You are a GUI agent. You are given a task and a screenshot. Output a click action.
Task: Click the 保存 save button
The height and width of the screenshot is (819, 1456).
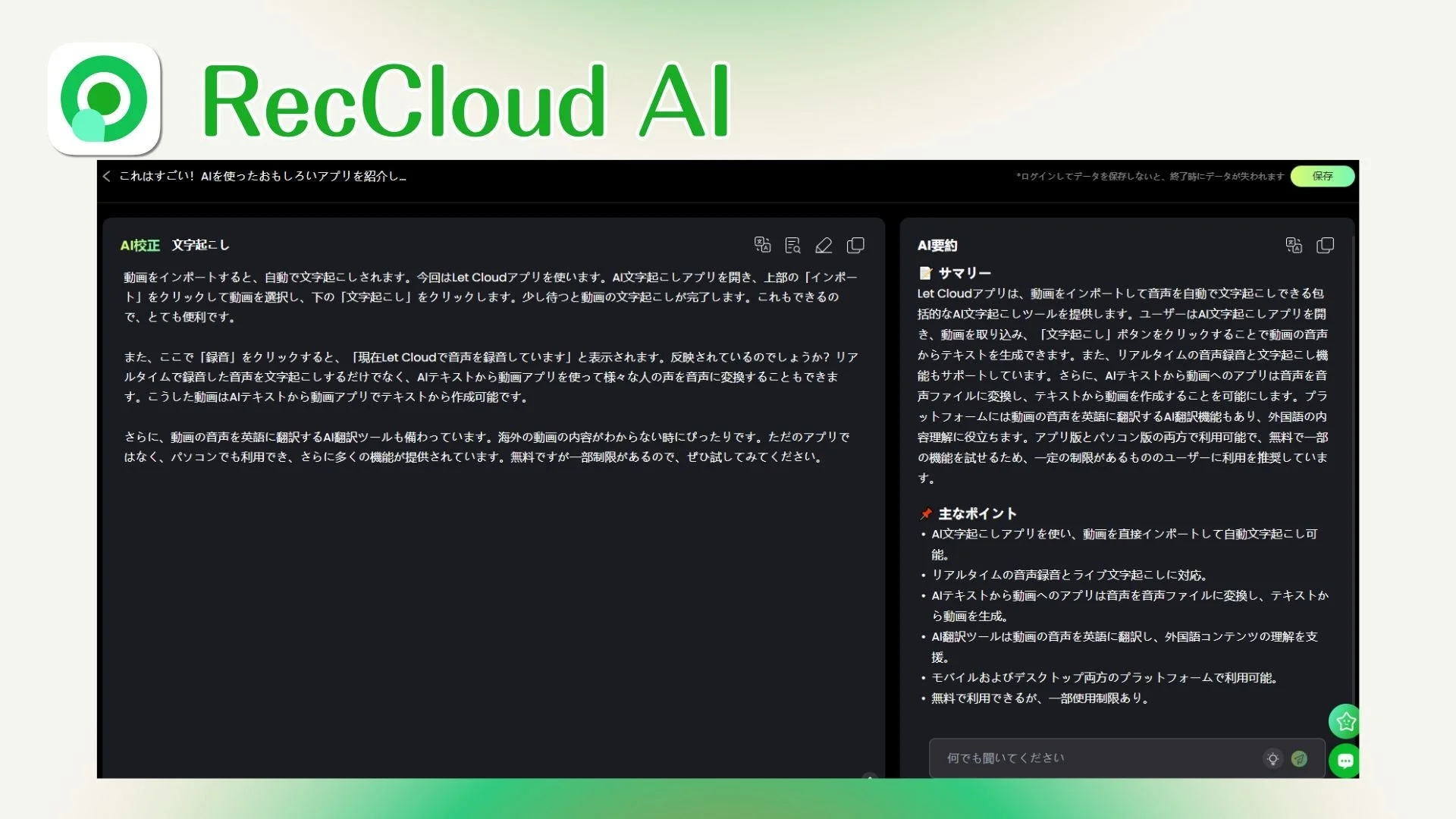pyautogui.click(x=1322, y=176)
